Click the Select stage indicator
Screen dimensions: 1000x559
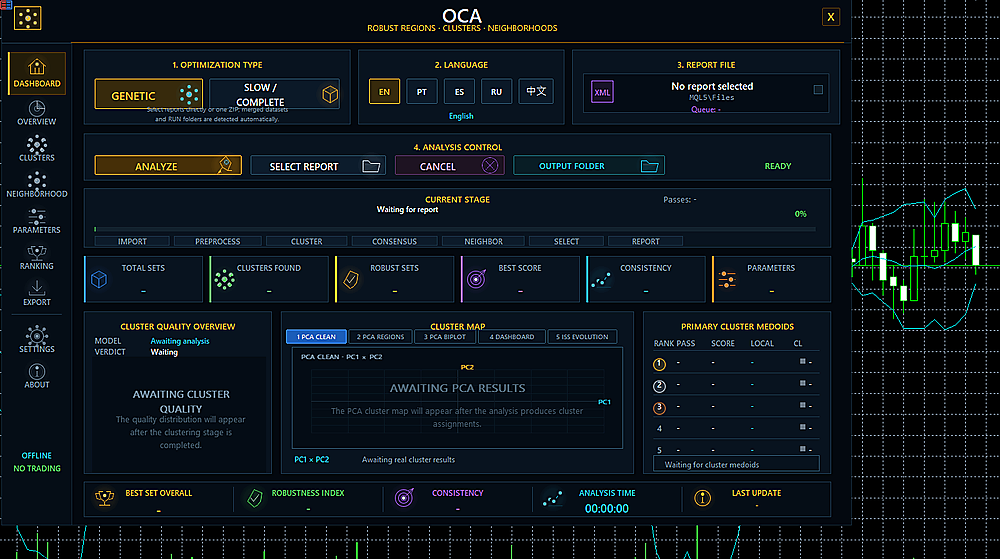pos(566,242)
